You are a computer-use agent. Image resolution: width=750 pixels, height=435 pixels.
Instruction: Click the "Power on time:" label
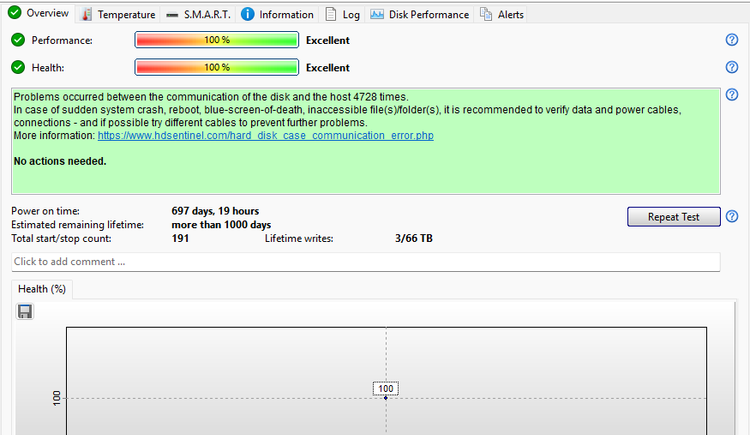tap(45, 211)
